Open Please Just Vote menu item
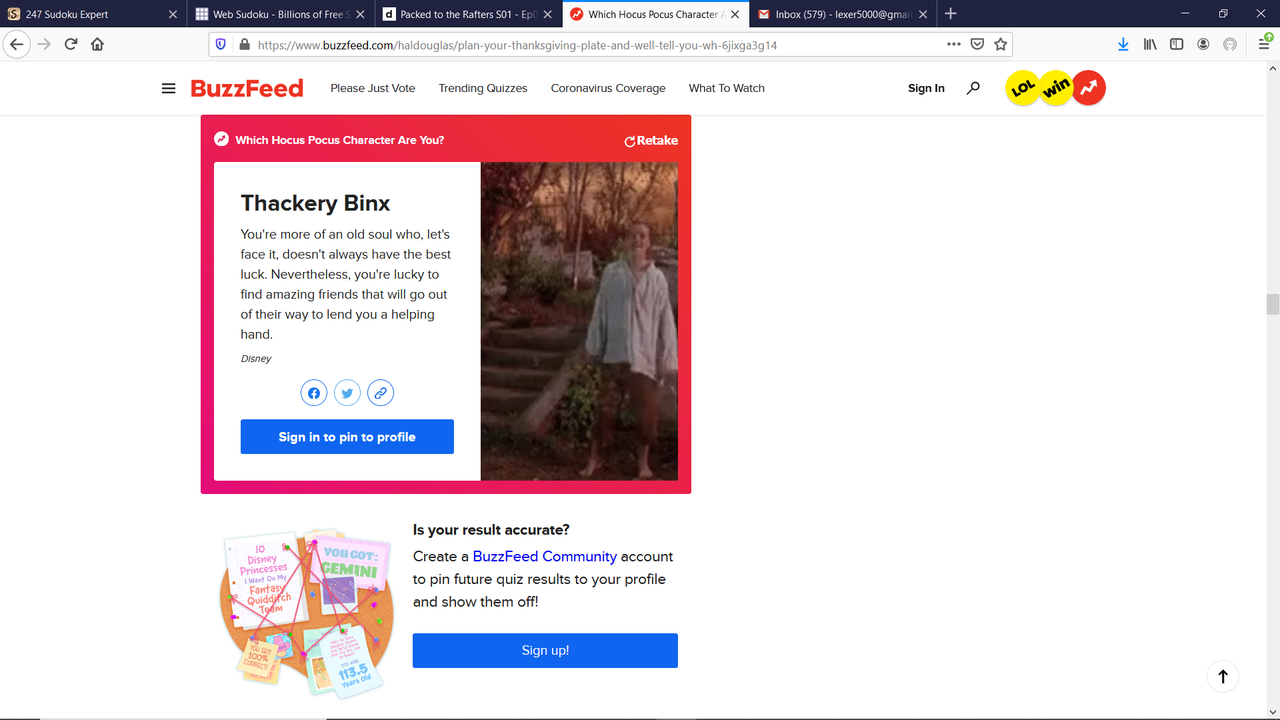1280x720 pixels. 373,88
